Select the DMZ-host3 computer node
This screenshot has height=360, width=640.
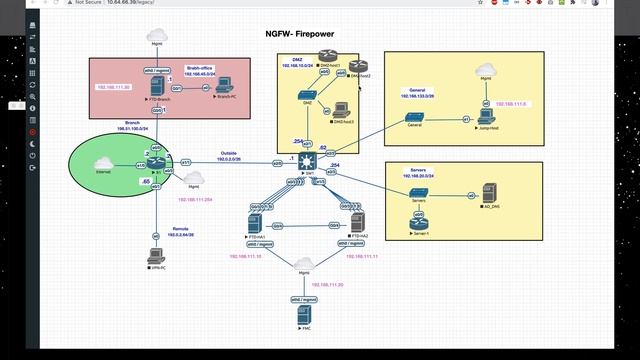pos(342,110)
